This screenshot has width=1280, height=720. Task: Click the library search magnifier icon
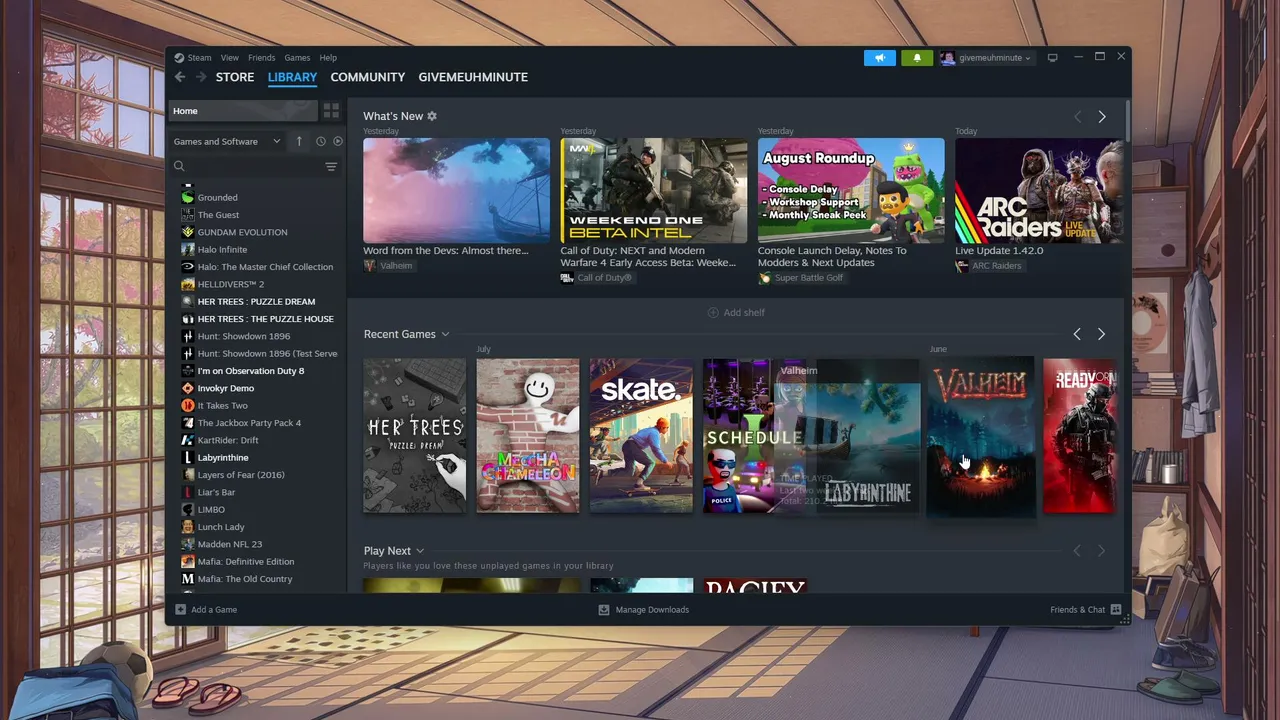click(x=179, y=166)
